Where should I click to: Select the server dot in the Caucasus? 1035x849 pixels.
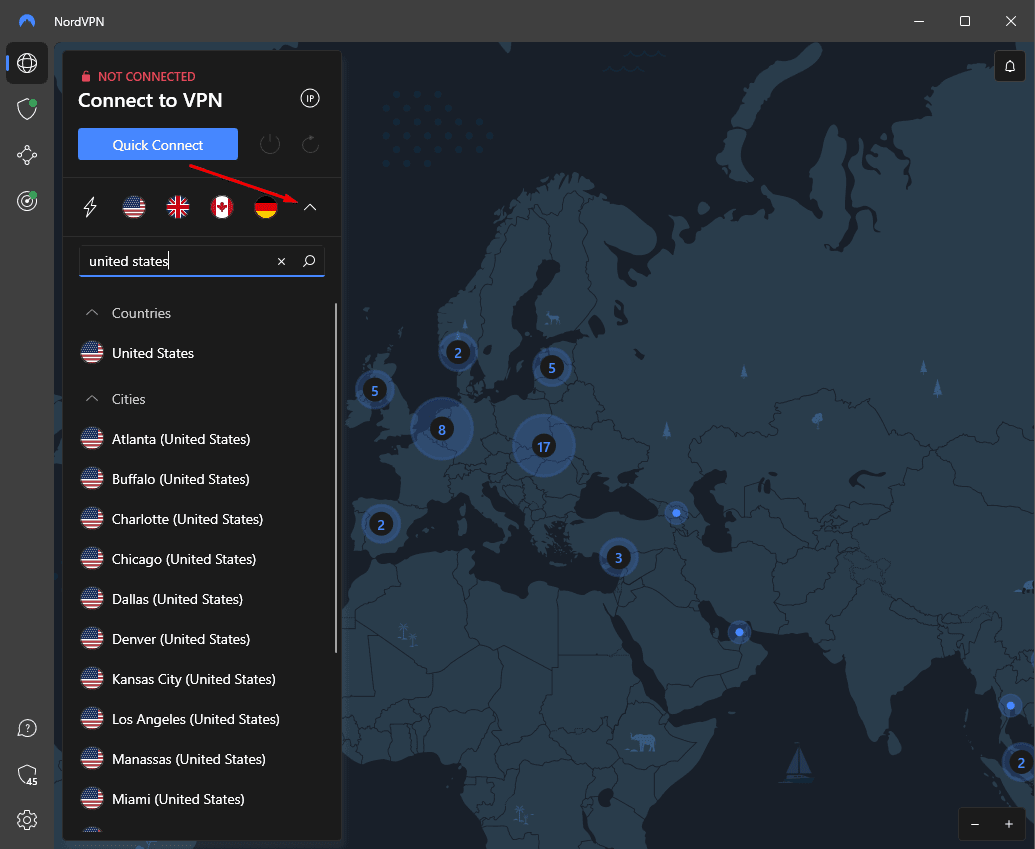pos(676,513)
